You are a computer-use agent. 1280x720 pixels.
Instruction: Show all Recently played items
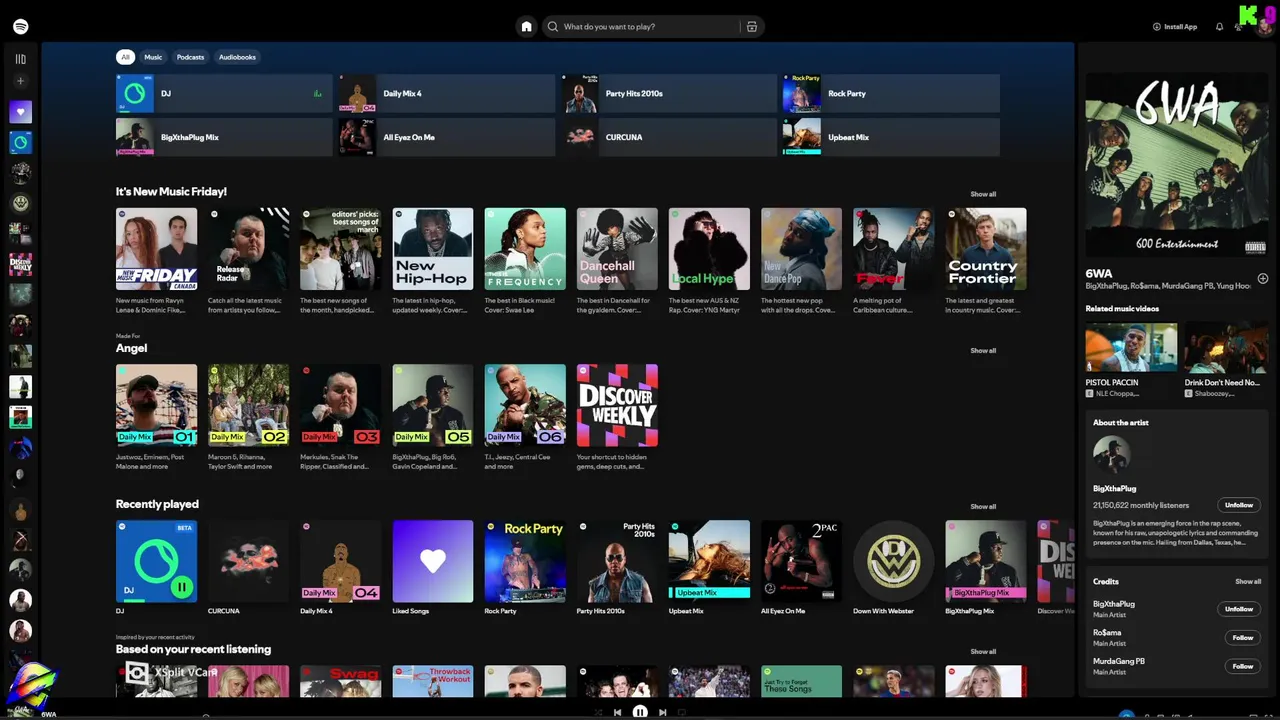pos(983,506)
